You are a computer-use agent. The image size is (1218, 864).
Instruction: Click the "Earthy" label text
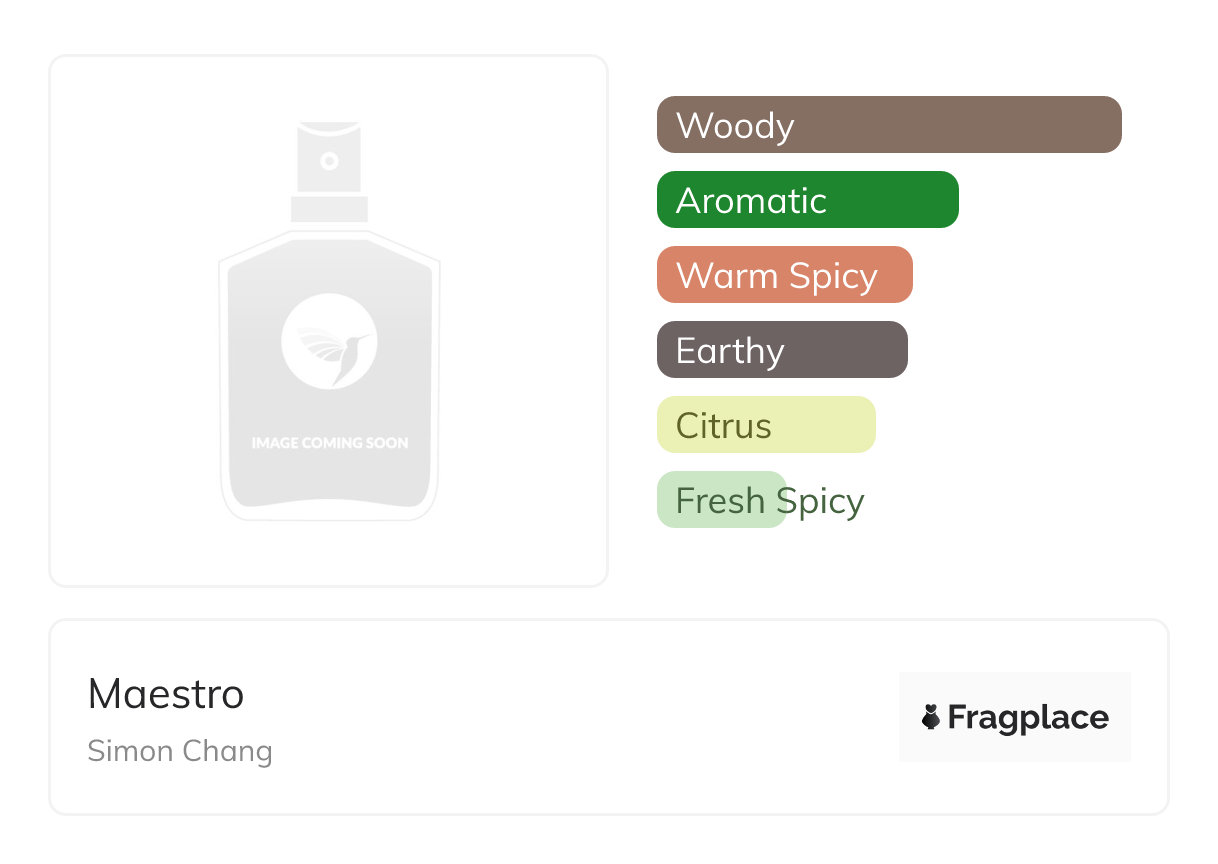[x=730, y=351]
